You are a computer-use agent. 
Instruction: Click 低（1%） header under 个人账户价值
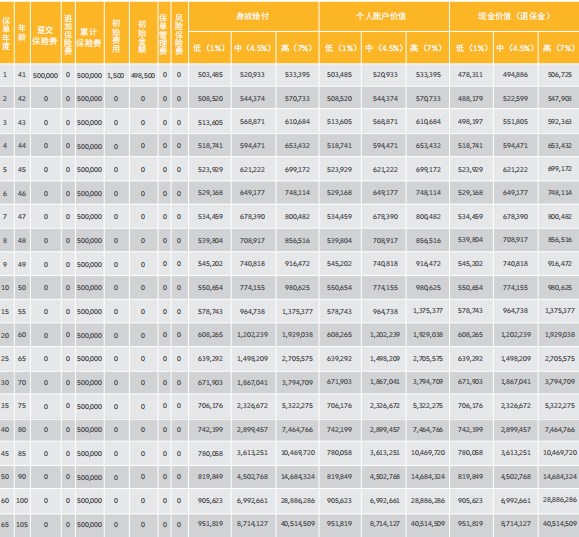340,48
